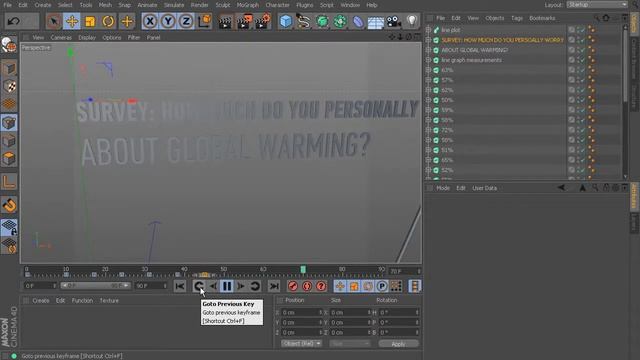Screen dimensions: 640x360
Task: Open the User Data menu
Action: click(x=484, y=188)
